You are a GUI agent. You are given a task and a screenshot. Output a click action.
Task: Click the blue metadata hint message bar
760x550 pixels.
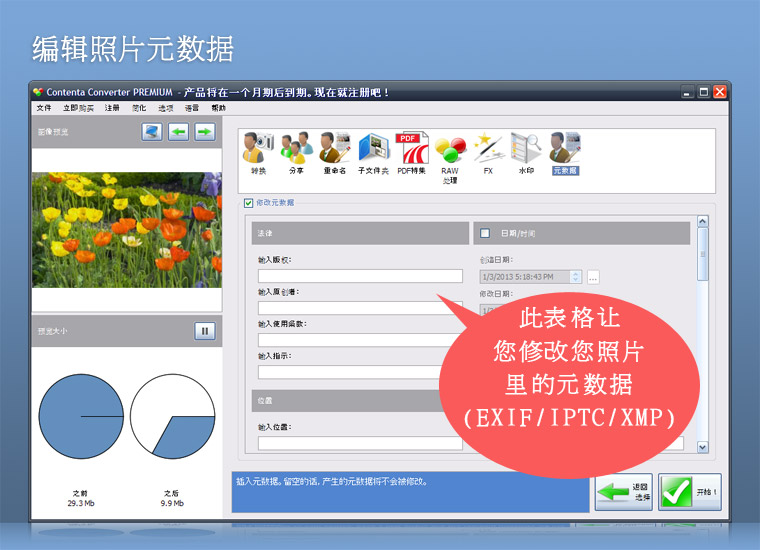click(410, 492)
